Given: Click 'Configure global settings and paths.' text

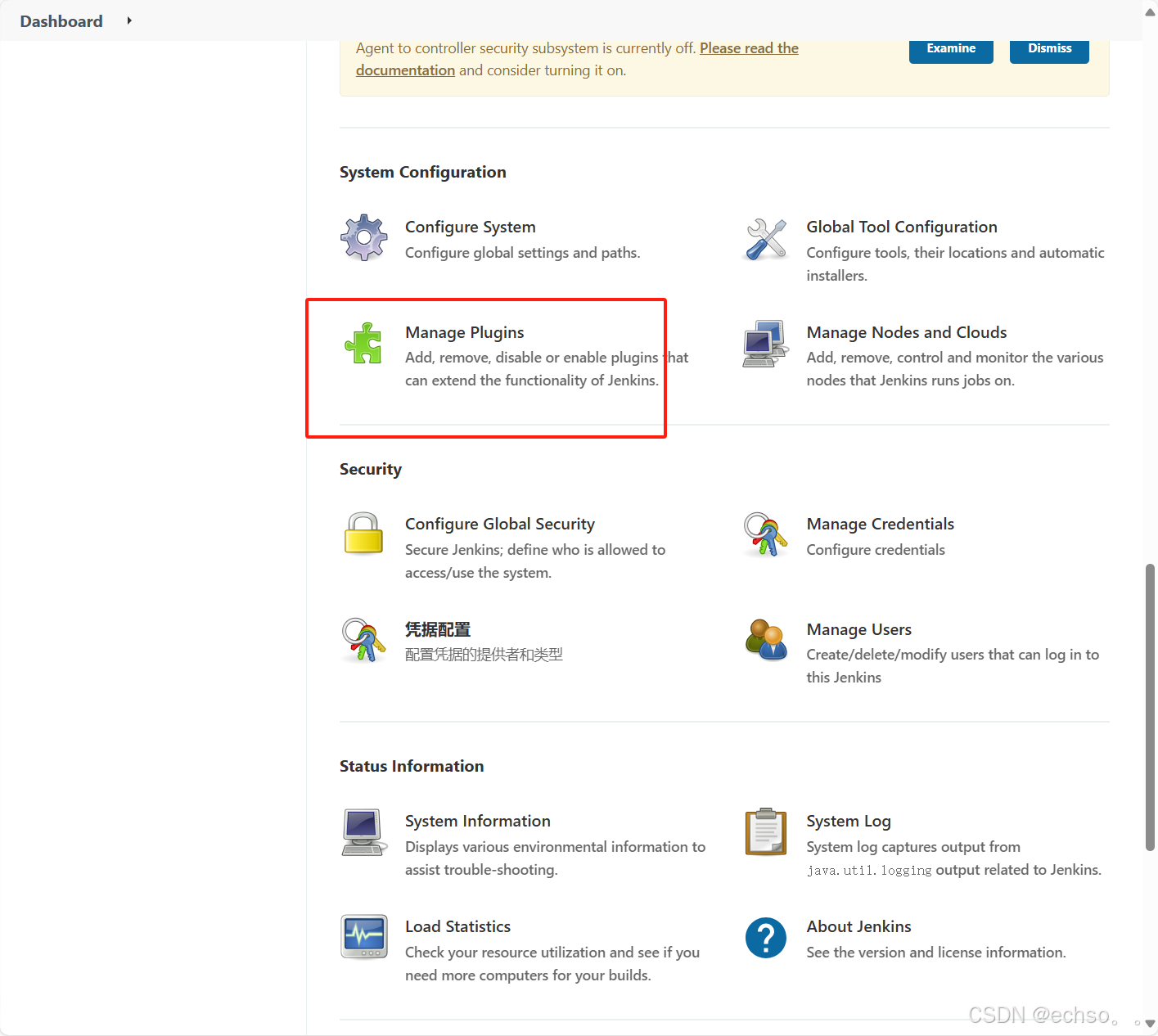Looking at the screenshot, I should 523,253.
